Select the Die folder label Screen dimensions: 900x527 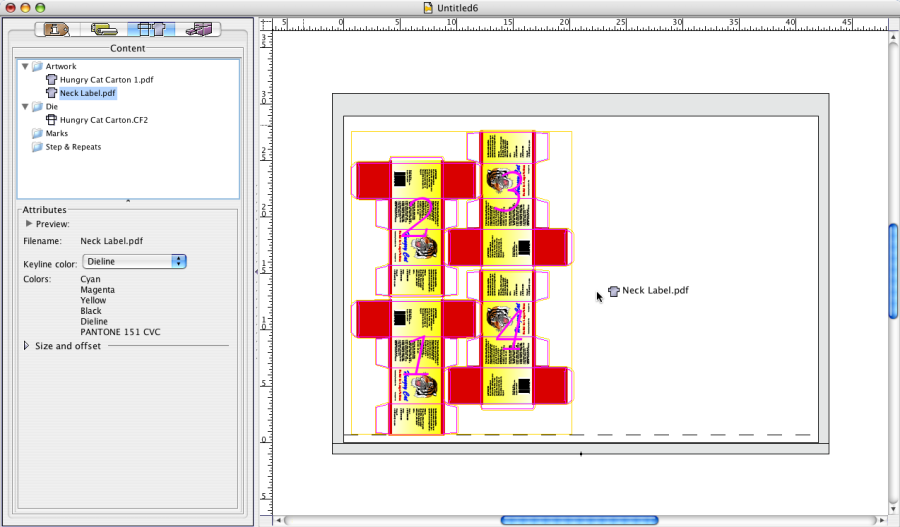point(52,107)
